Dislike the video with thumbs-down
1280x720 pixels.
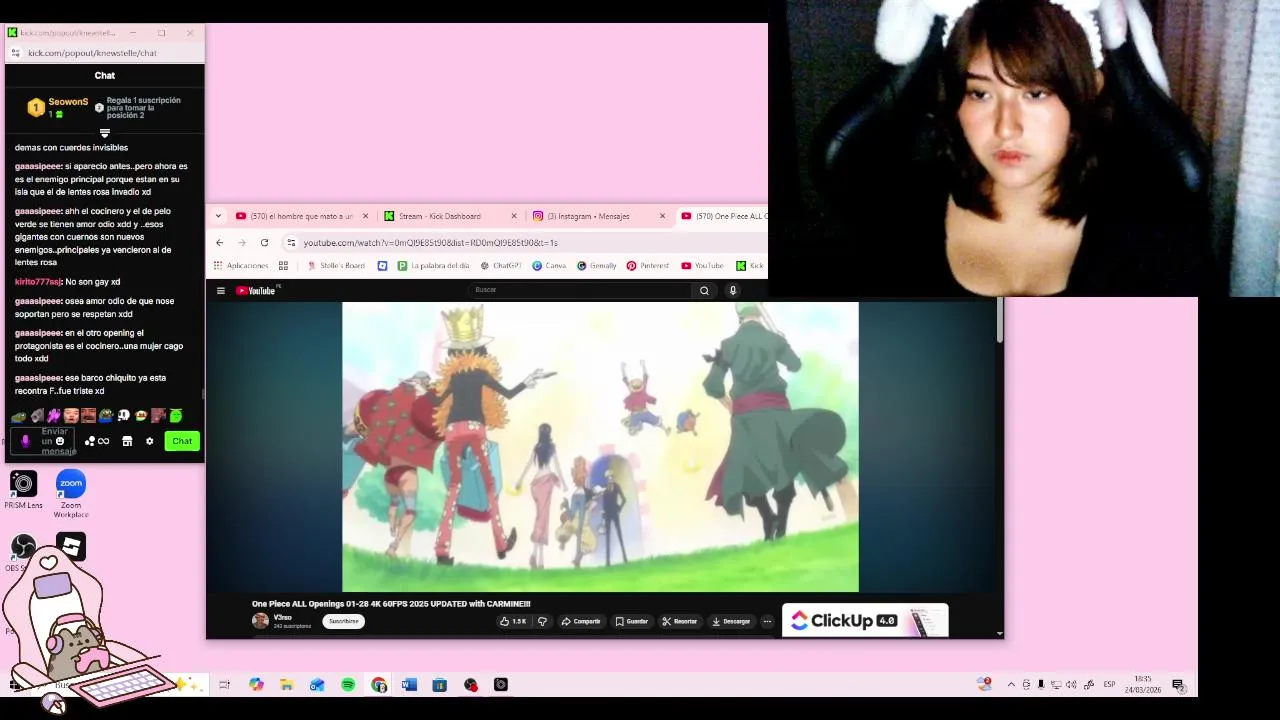pos(542,621)
